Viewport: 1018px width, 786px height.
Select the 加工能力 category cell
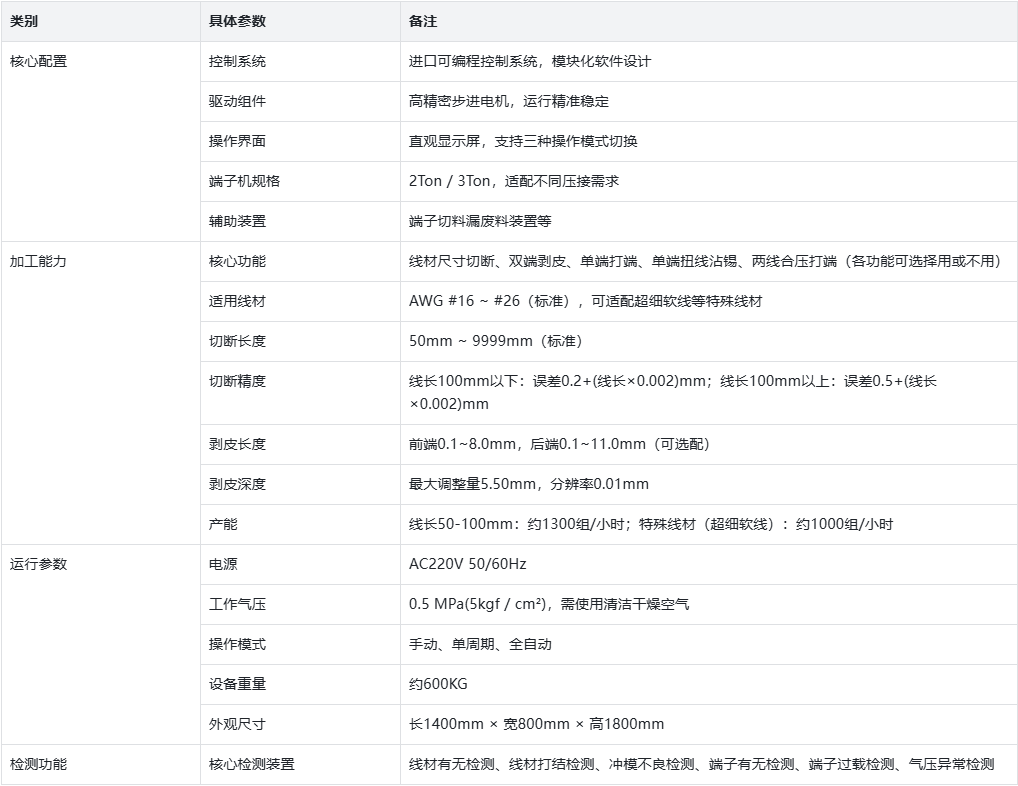pyautogui.click(x=38, y=261)
